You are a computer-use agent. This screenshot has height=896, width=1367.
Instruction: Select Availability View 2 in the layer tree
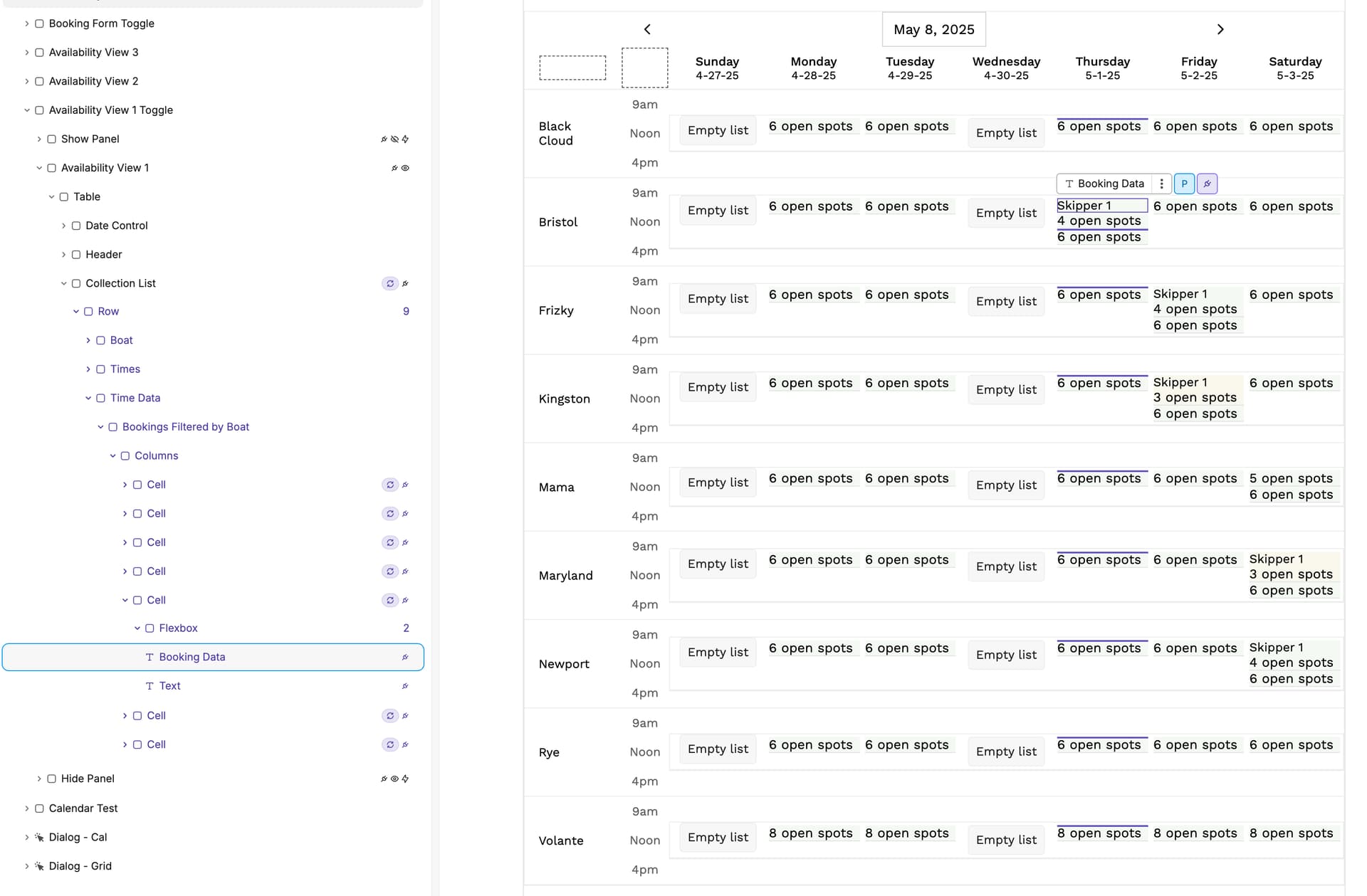tap(93, 81)
